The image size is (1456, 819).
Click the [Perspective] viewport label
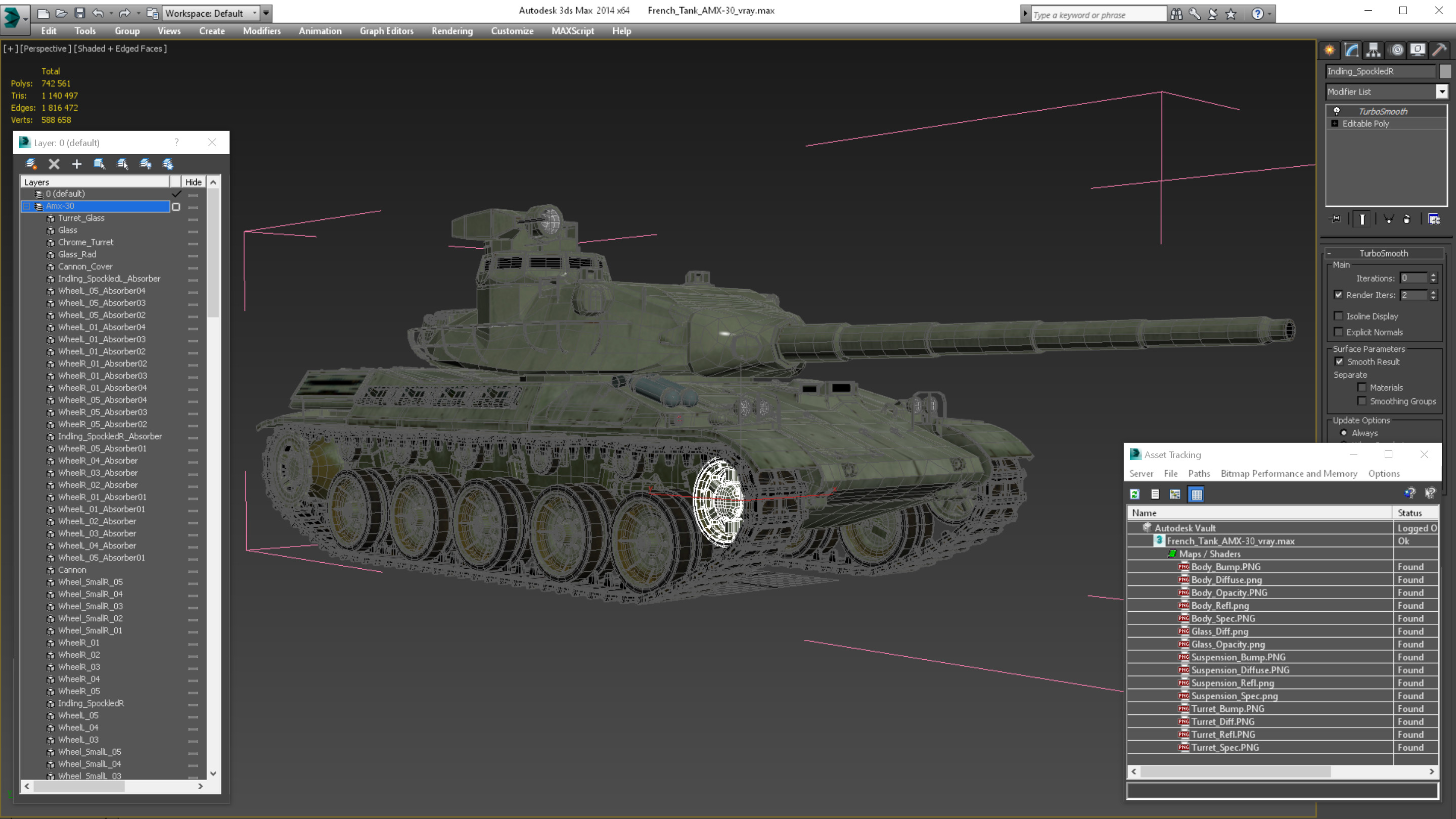click(x=46, y=49)
